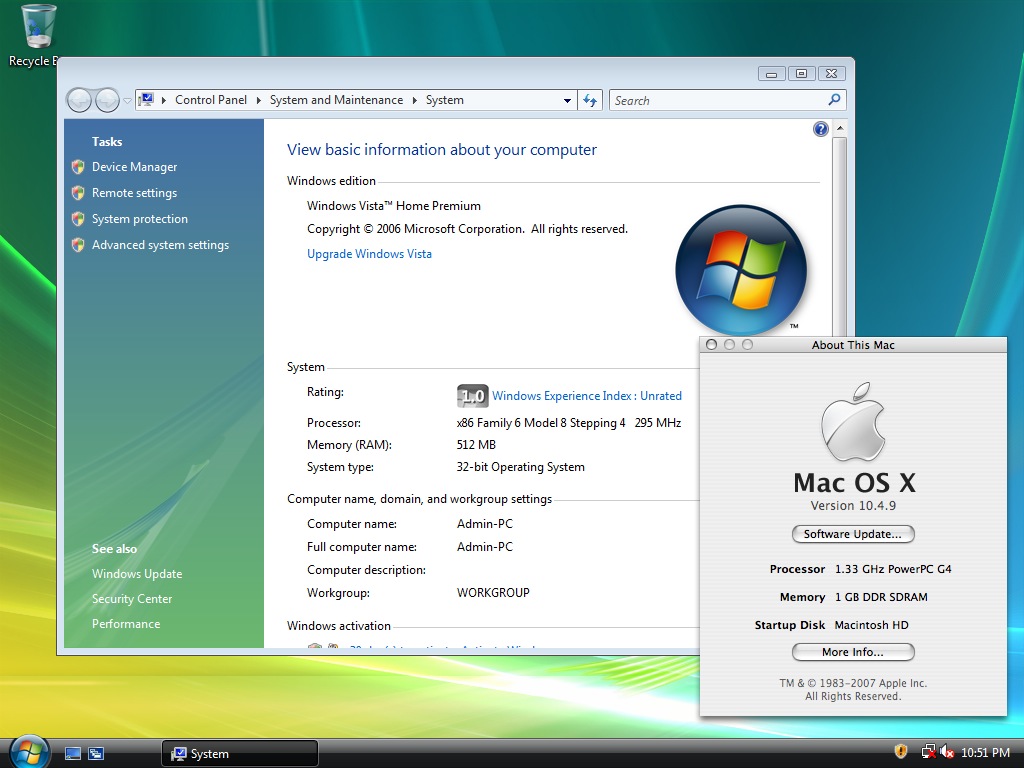Click Security shield tray icon

pos(901,752)
